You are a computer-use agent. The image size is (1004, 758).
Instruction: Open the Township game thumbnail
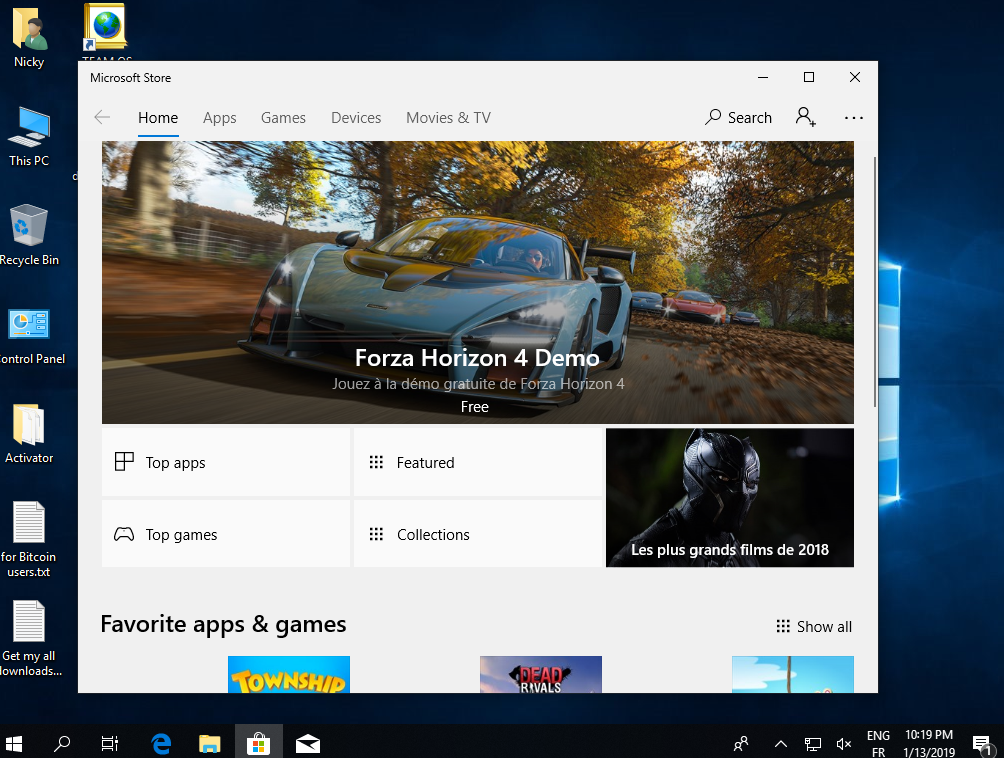click(289, 674)
